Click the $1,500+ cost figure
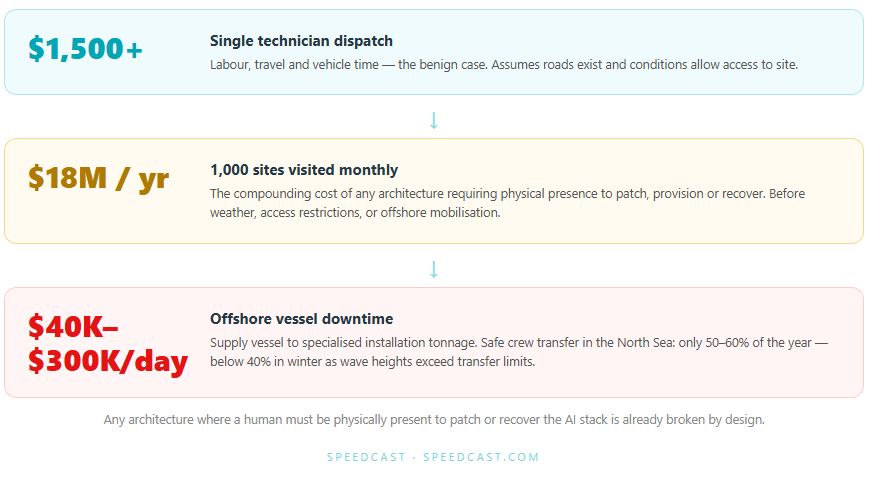 pyautogui.click(x=86, y=48)
